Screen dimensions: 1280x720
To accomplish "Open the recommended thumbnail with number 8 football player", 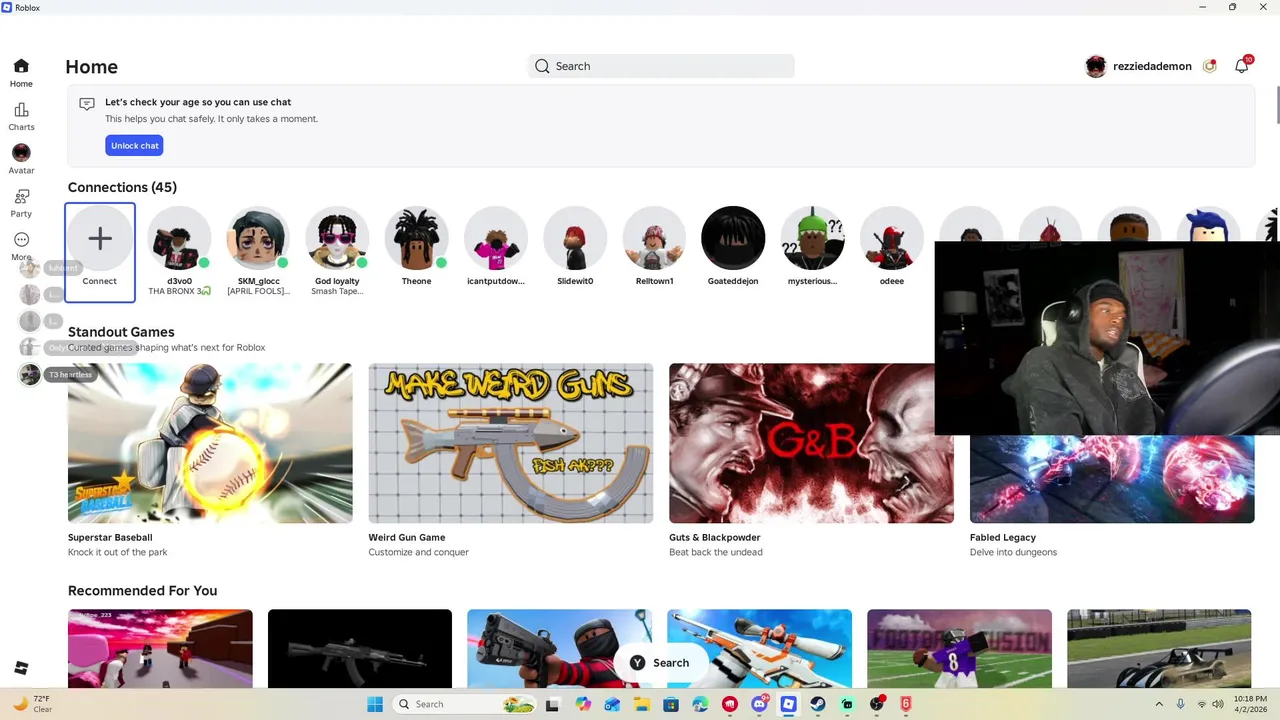I will (x=959, y=648).
